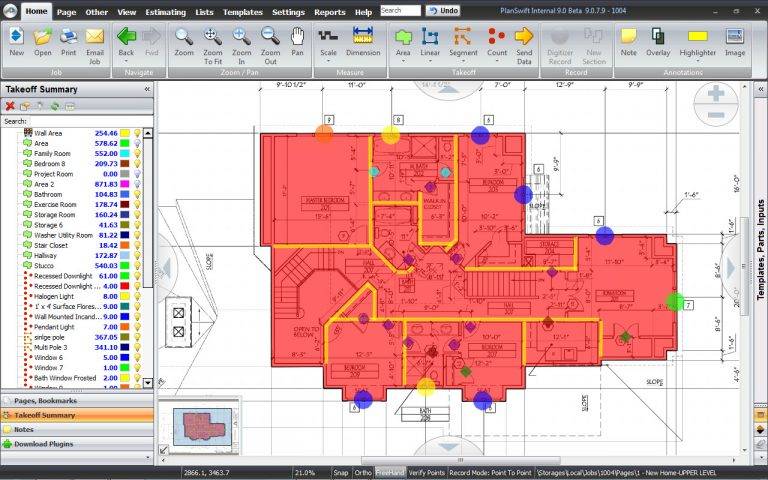Click the Send Data icon
This screenshot has width=768, height=480.
[524, 41]
